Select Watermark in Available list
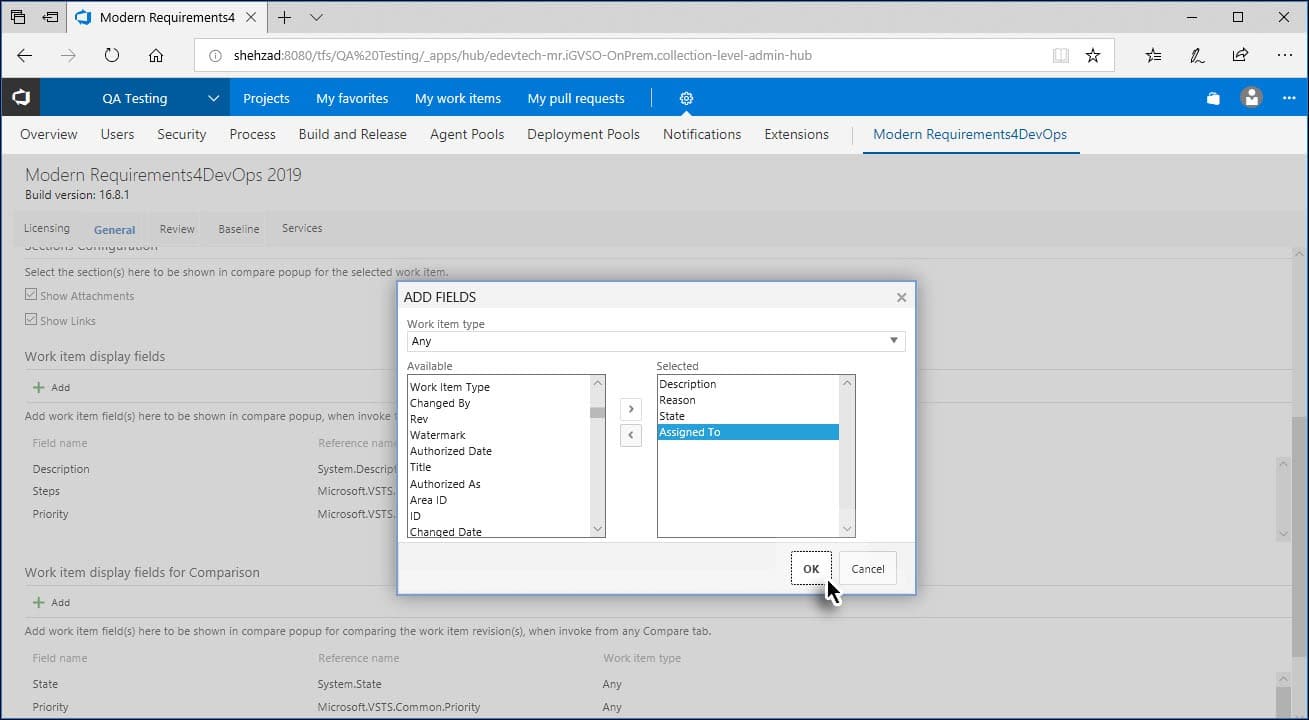This screenshot has width=1309, height=720. [438, 435]
